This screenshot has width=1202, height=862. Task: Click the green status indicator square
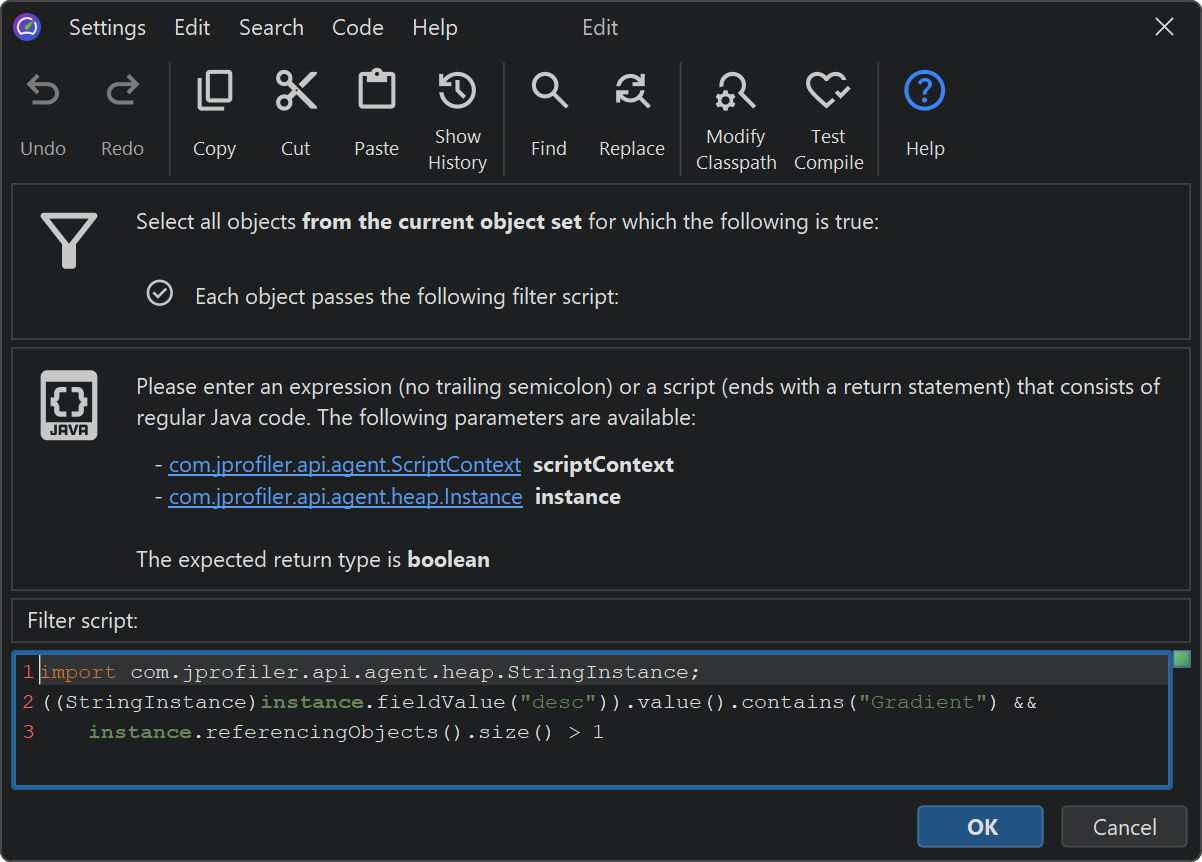click(1182, 659)
